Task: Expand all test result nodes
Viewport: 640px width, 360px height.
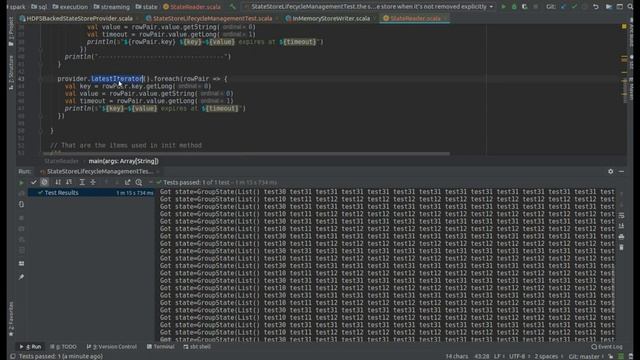Action: click(82, 182)
